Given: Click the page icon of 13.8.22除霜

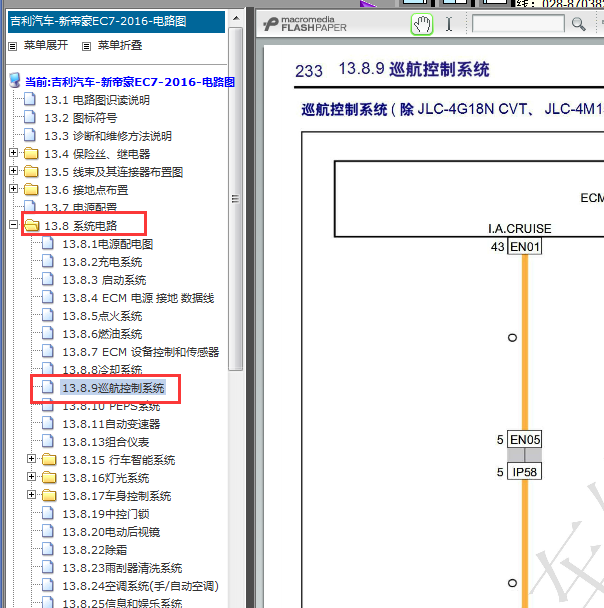Looking at the screenshot, I should point(48,549).
